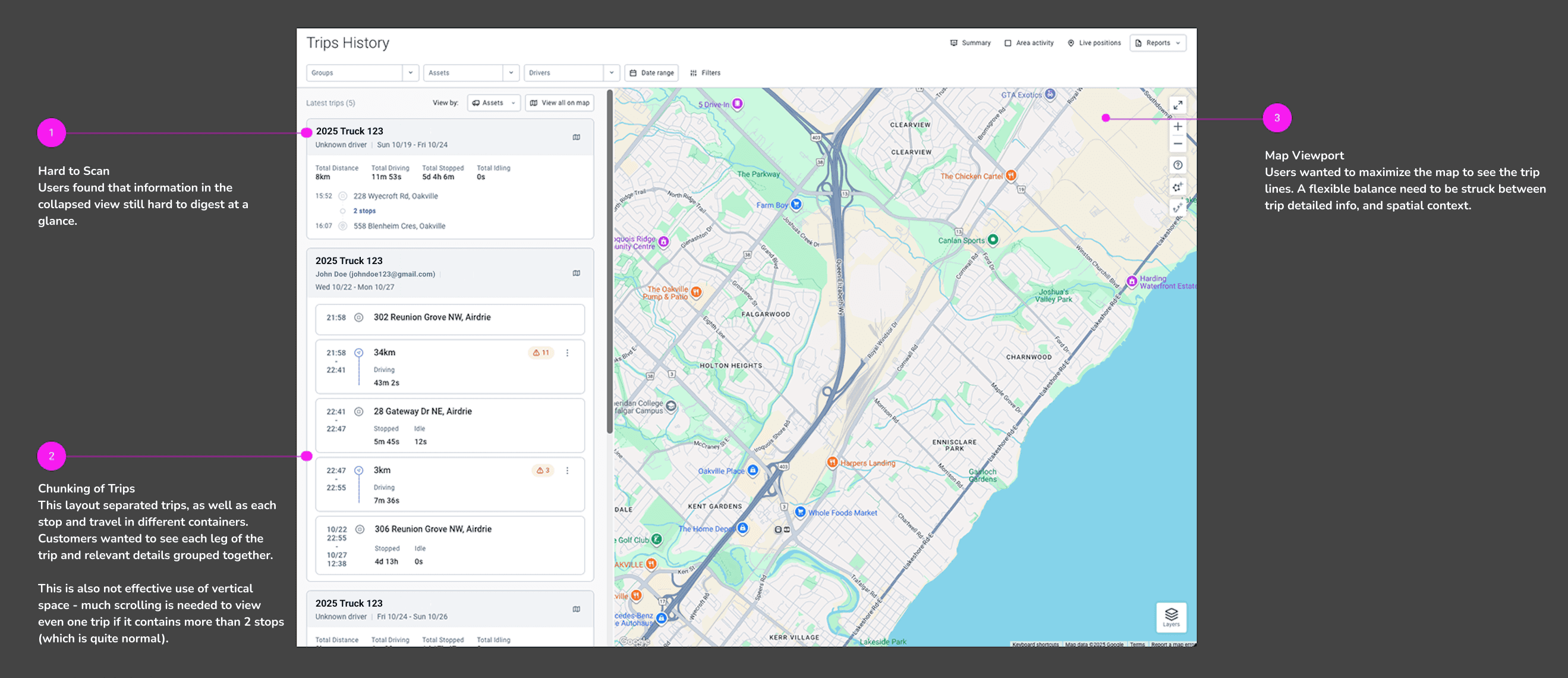Expand the map to fullscreen

coord(1178,105)
